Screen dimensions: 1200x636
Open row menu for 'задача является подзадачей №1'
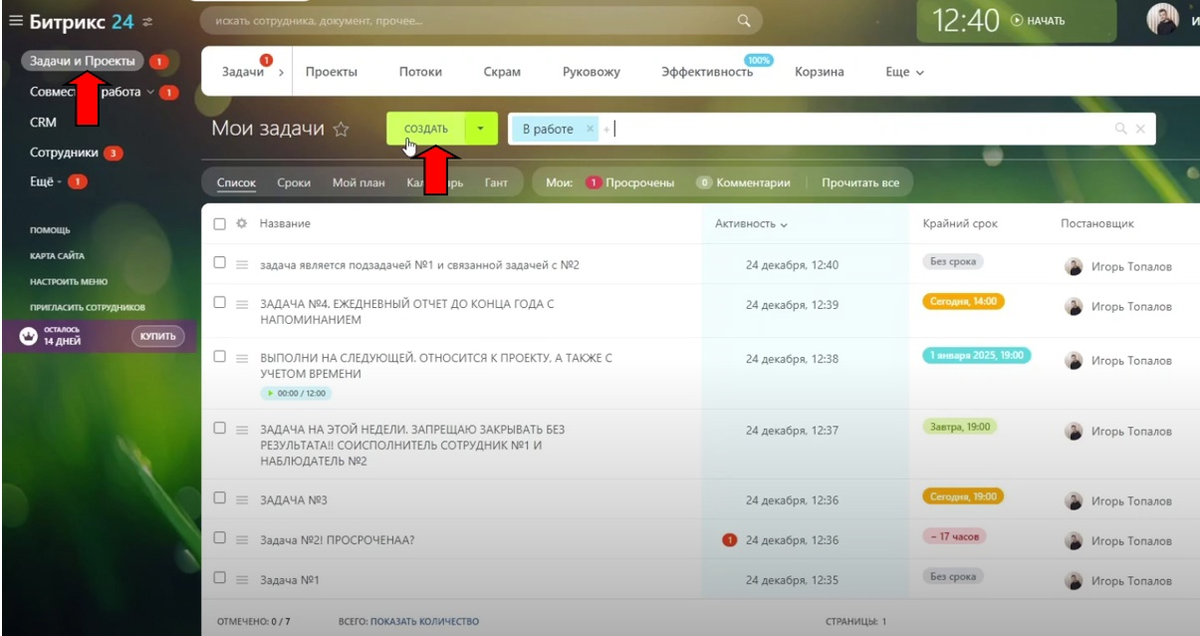pos(242,265)
